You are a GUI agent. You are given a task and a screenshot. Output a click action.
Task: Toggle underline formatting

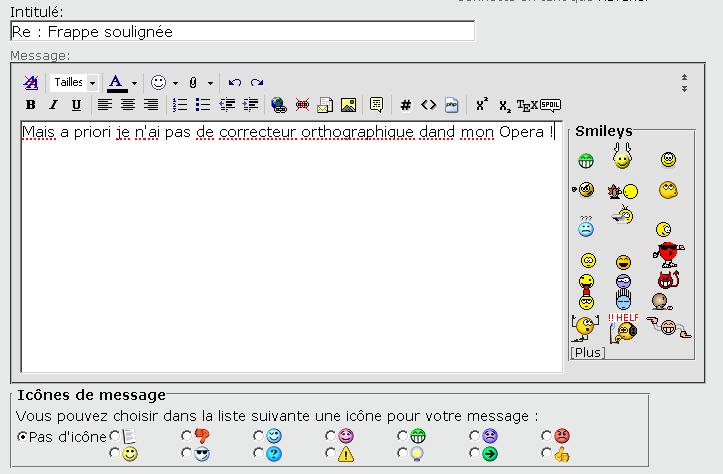[x=76, y=105]
